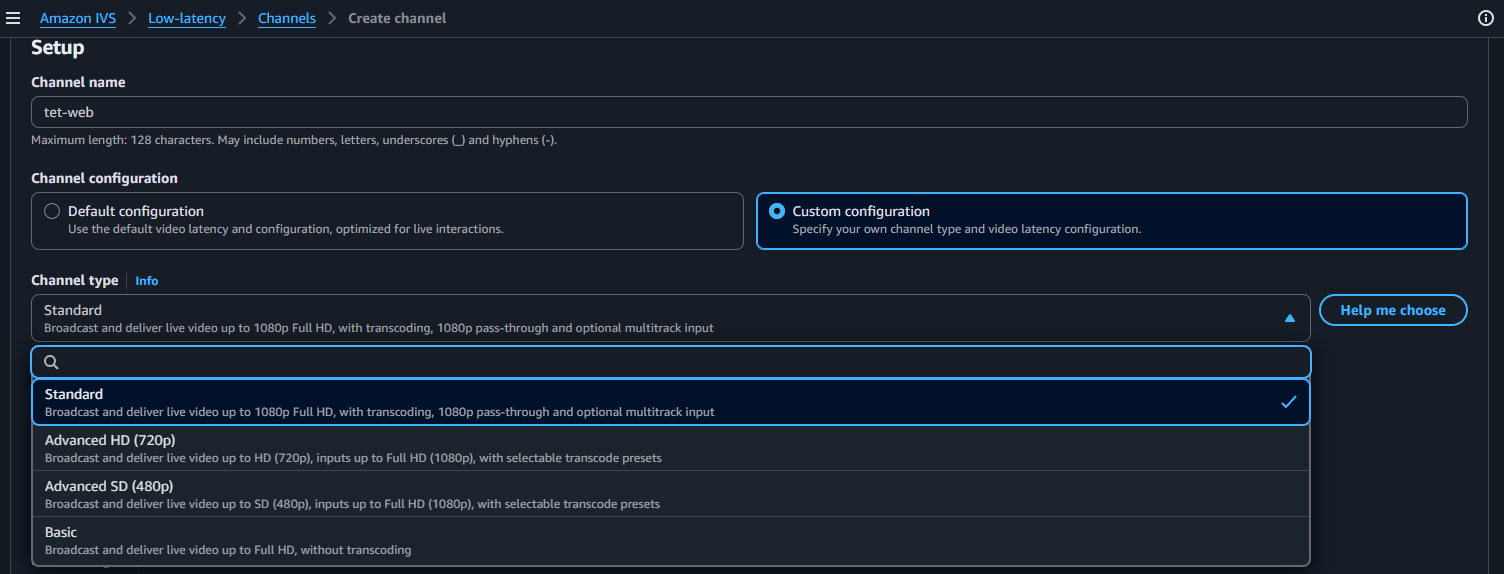Viewport: 1504px width, 574px height.
Task: Click the Channel name input field
Action: pos(749,112)
